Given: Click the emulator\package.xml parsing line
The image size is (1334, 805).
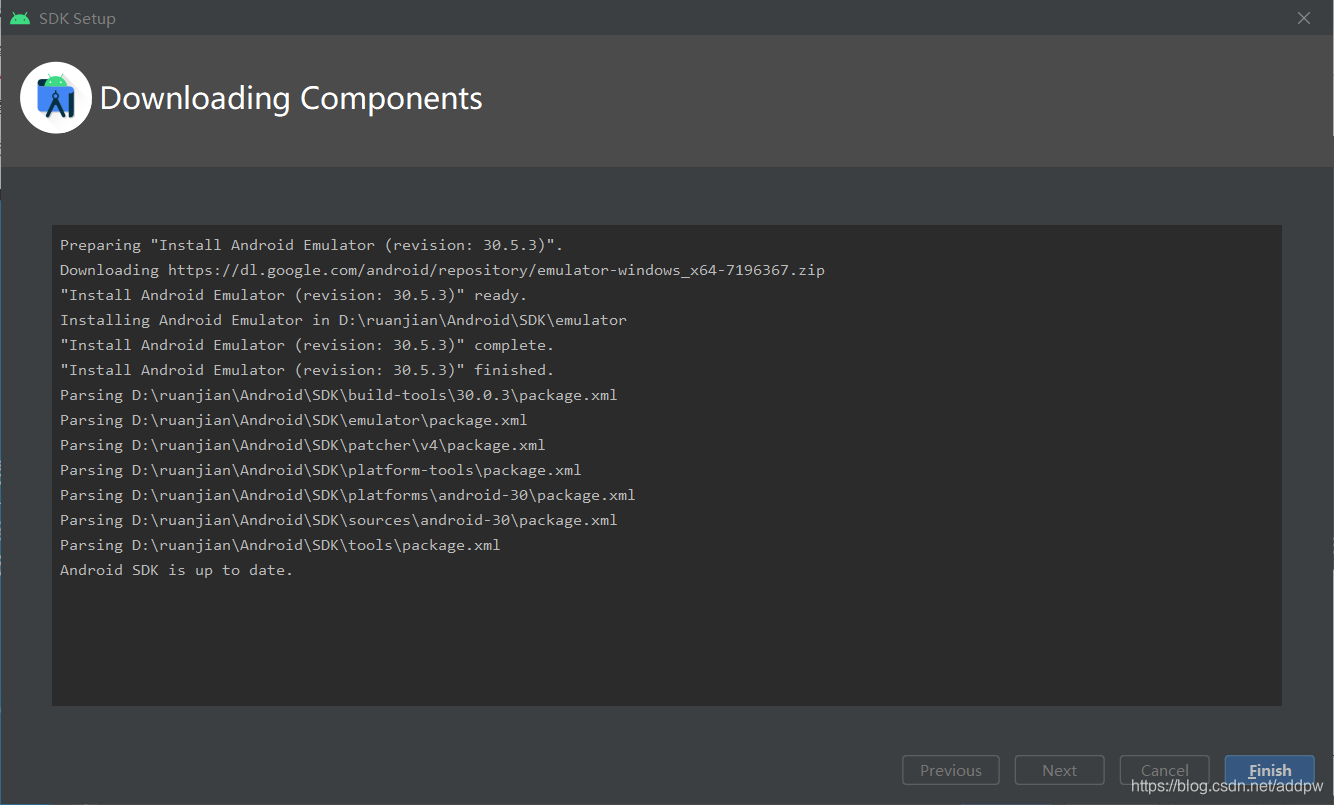Looking at the screenshot, I should pyautogui.click(x=293, y=420).
